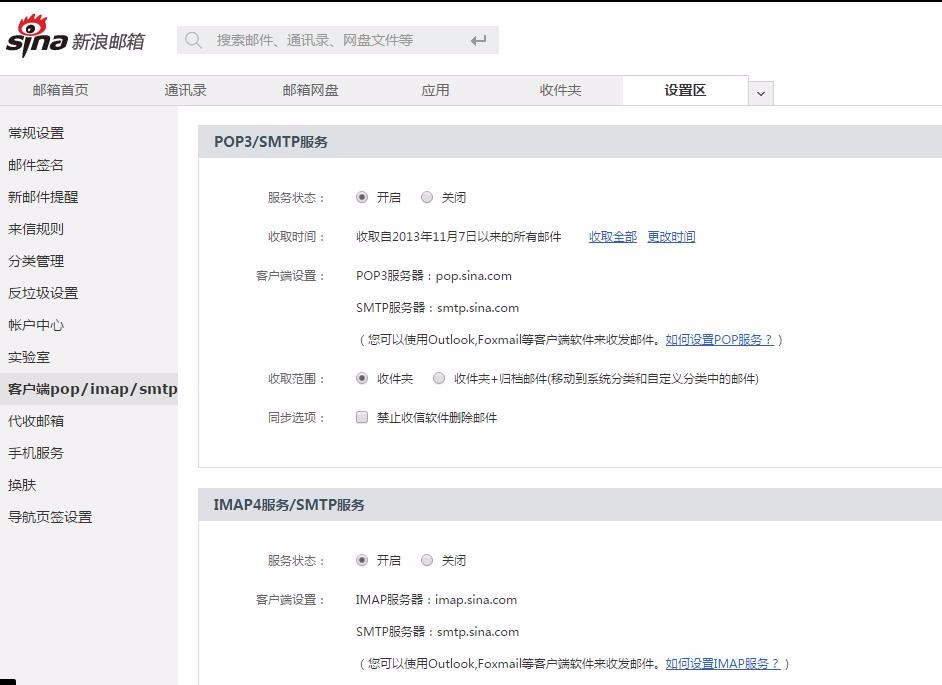Select 收件夹 fetch range radio

pyautogui.click(x=362, y=378)
